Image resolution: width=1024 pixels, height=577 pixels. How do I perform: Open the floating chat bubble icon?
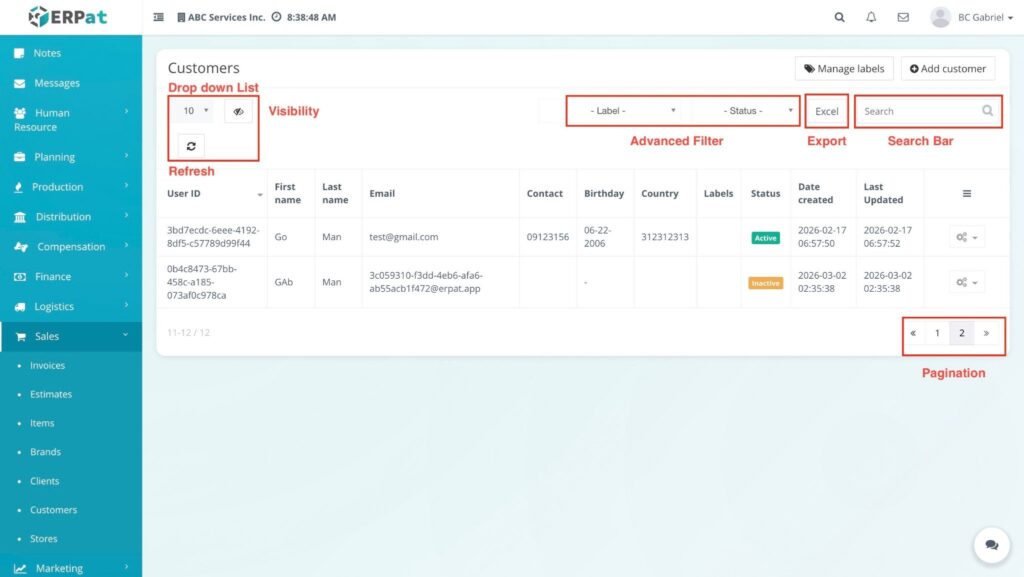point(991,545)
